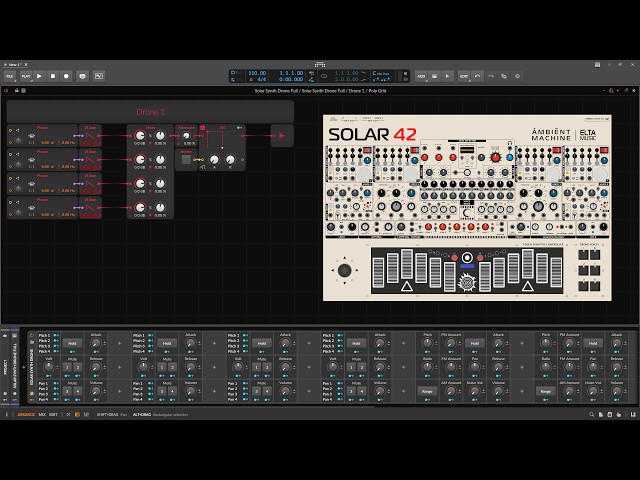This screenshot has height=480, width=640.
Task: Expand the device with the plus on its left edge
Action: coord(24,367)
